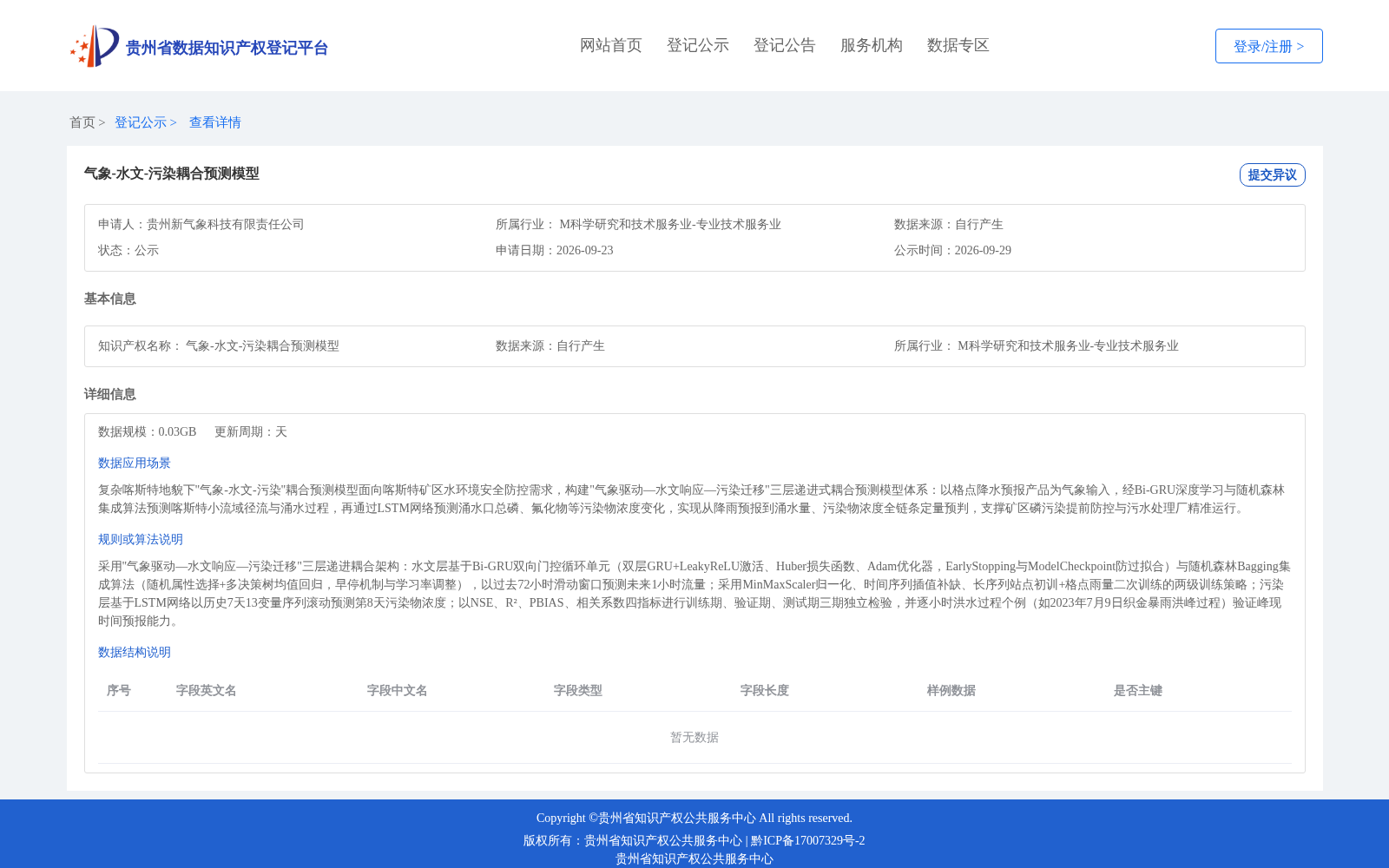This screenshot has height=868, width=1389.
Task: Click 数据来源：自行产生 in 基本信息 box
Action: 550,345
